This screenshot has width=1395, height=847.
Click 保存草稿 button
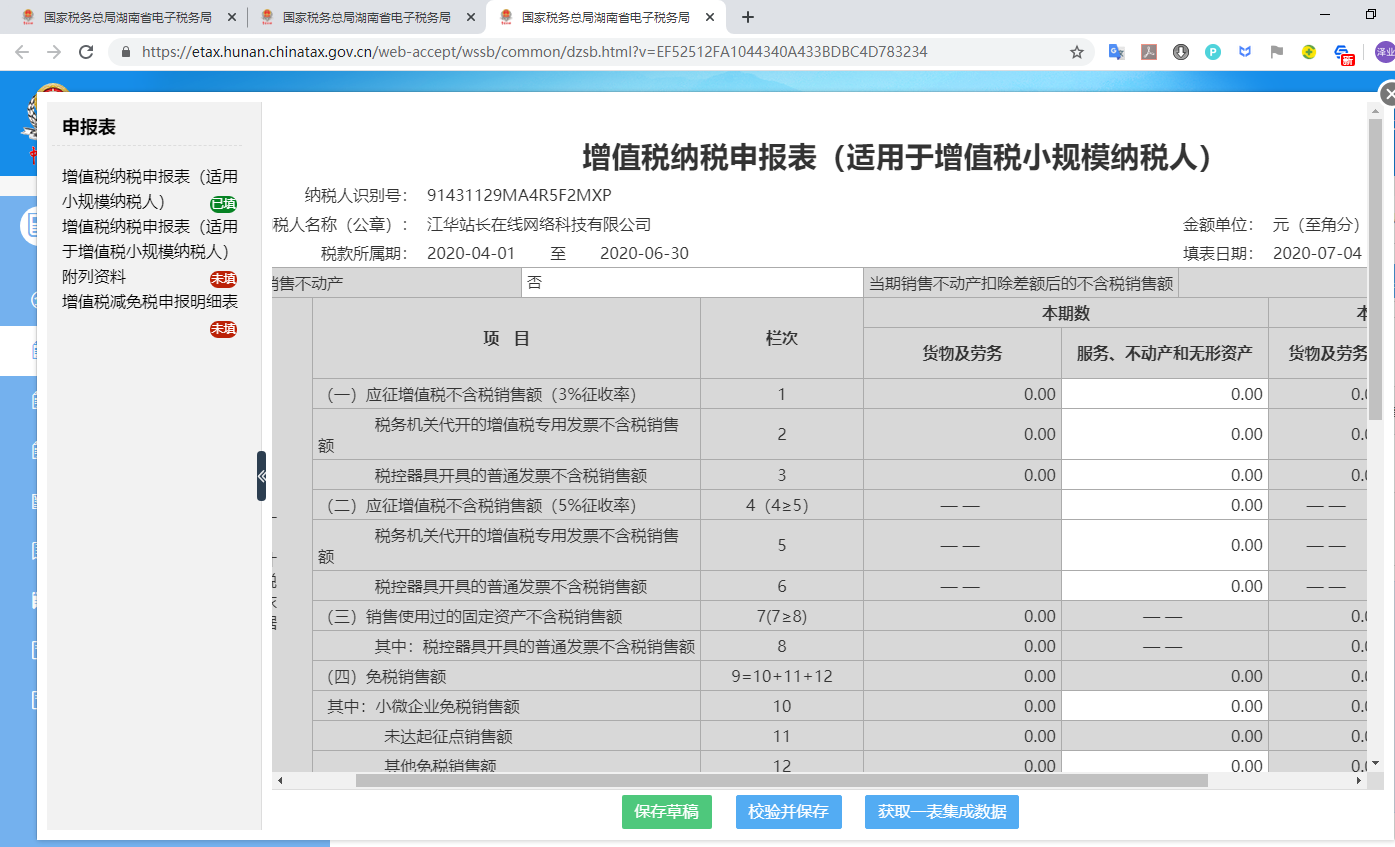(666, 812)
